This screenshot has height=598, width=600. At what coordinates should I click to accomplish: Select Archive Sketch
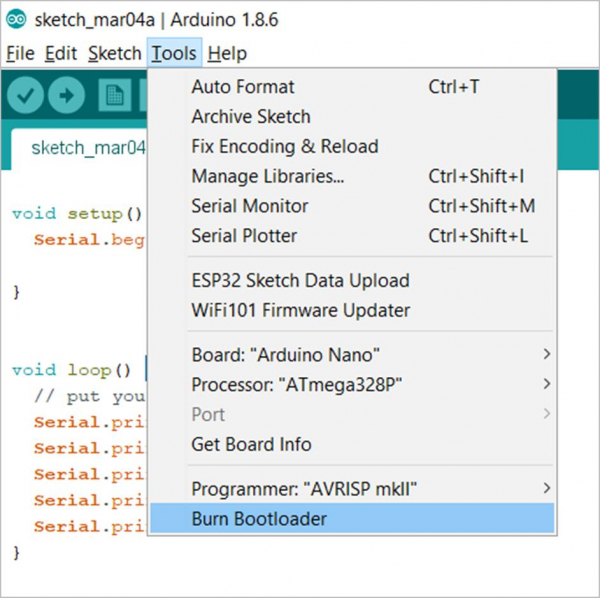coord(251,117)
